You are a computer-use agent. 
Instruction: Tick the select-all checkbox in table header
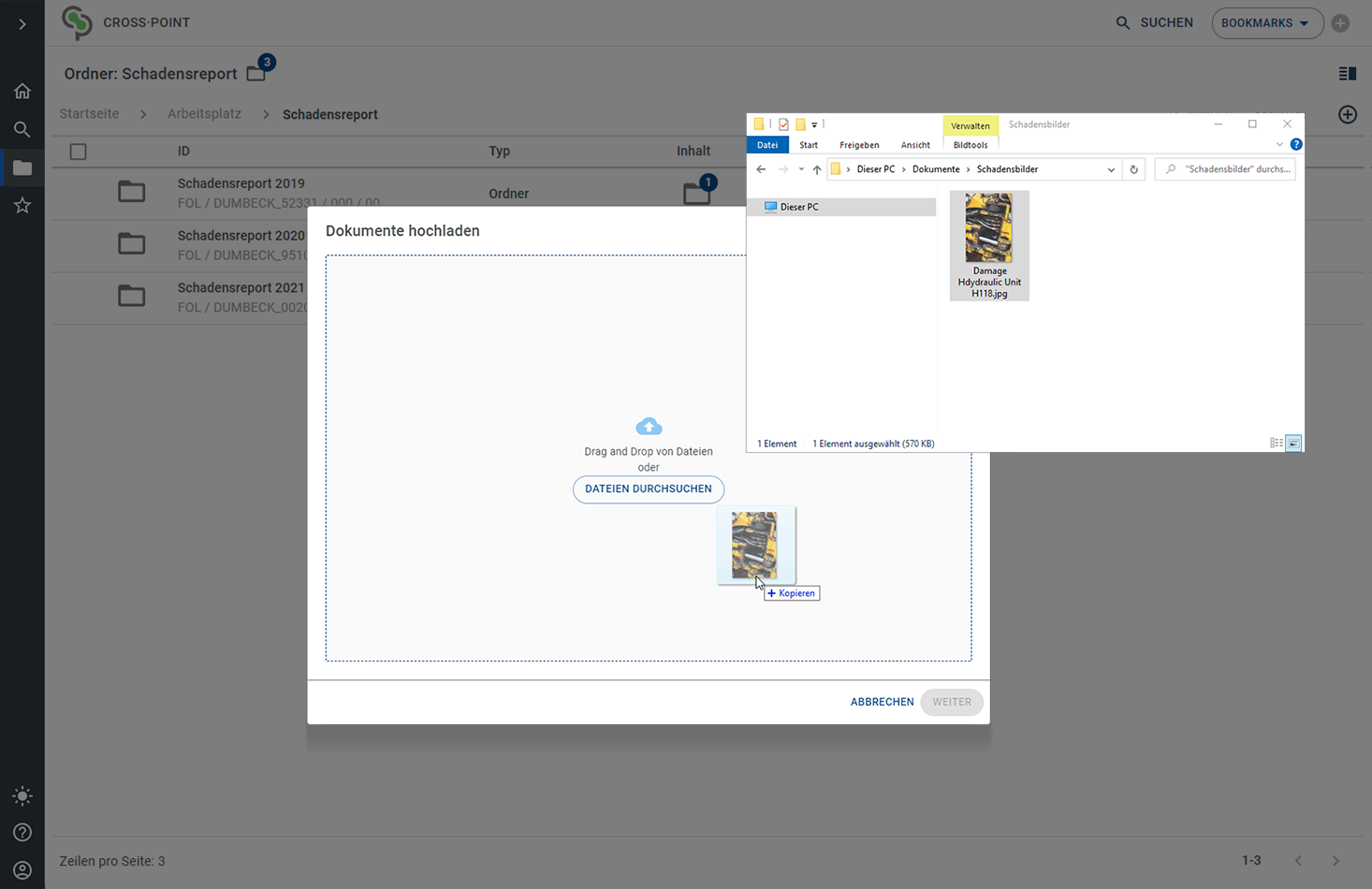pos(79,152)
